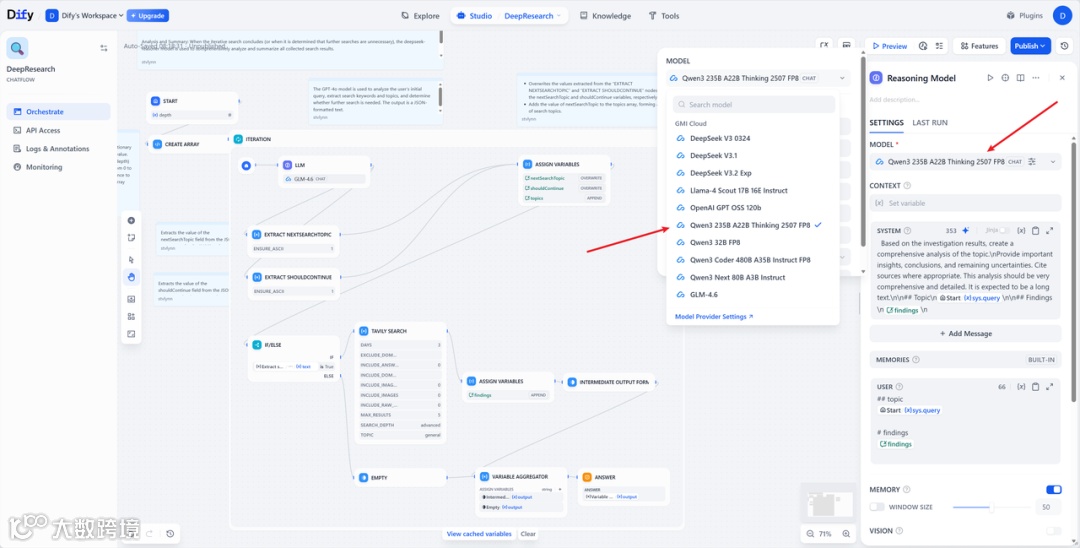Run this step using the play icon
This screenshot has height=548, width=1080.
point(990,78)
